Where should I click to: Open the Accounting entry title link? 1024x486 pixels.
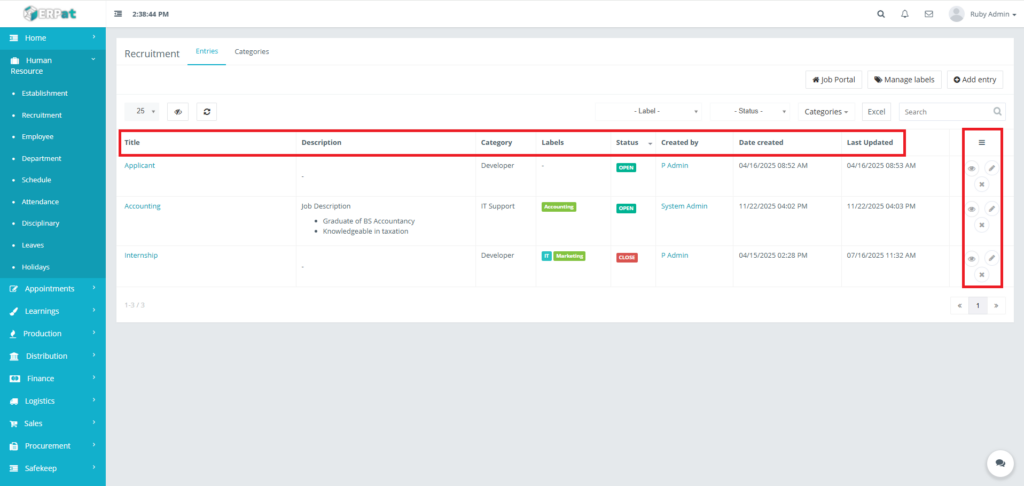[142, 206]
